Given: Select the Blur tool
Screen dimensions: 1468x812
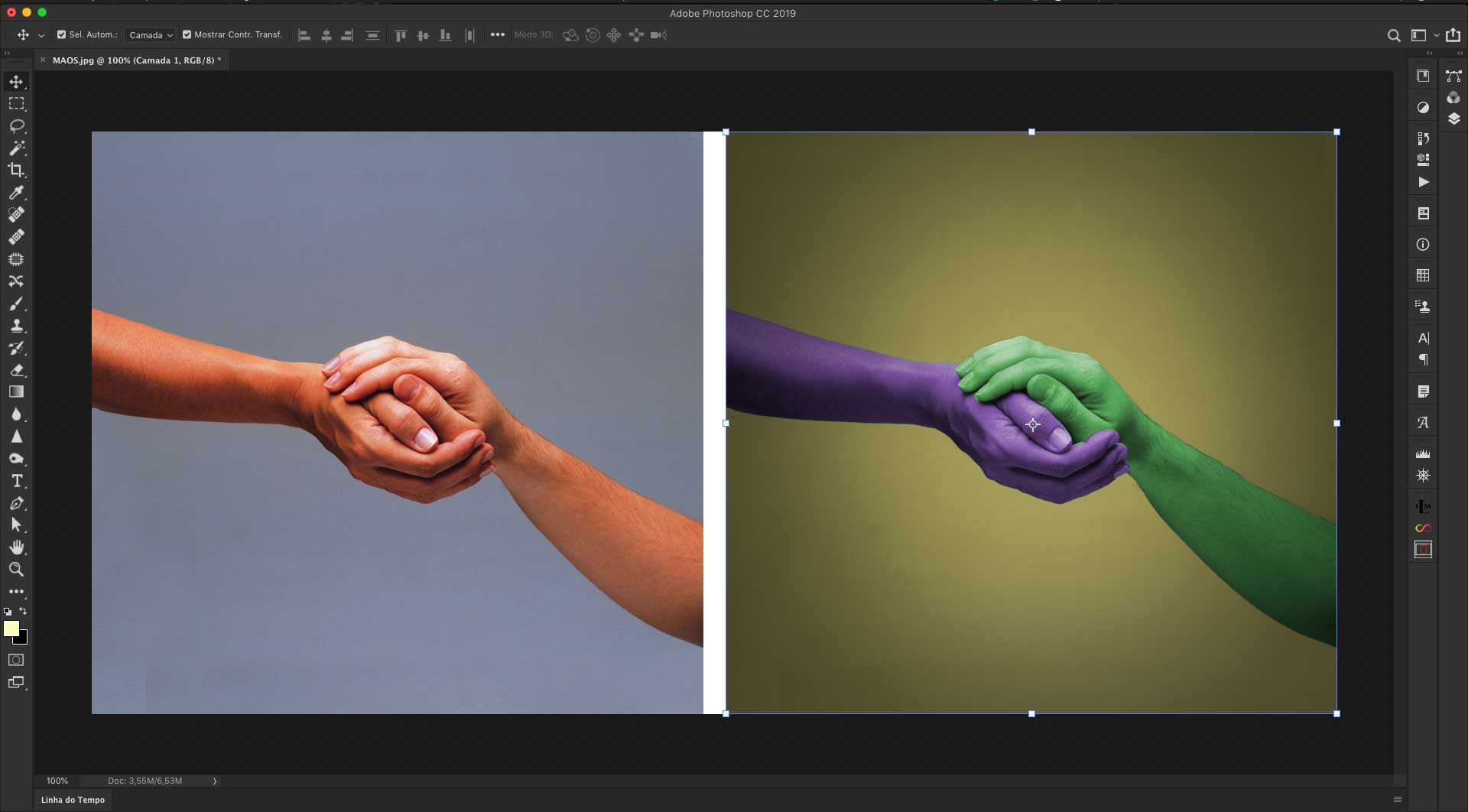Looking at the screenshot, I should point(16,414).
